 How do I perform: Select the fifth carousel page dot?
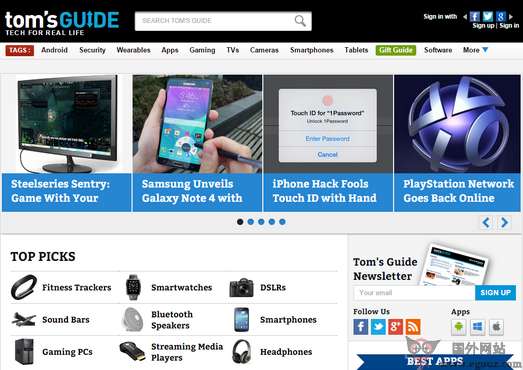282,222
